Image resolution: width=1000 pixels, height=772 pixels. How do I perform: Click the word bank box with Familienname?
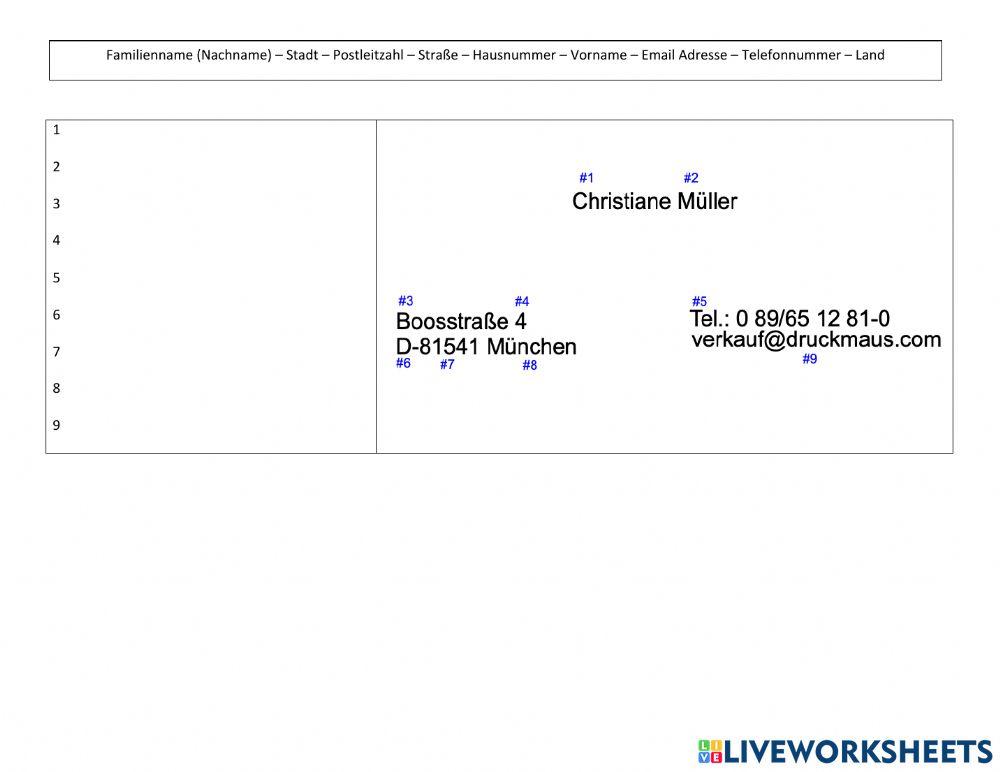[495, 56]
